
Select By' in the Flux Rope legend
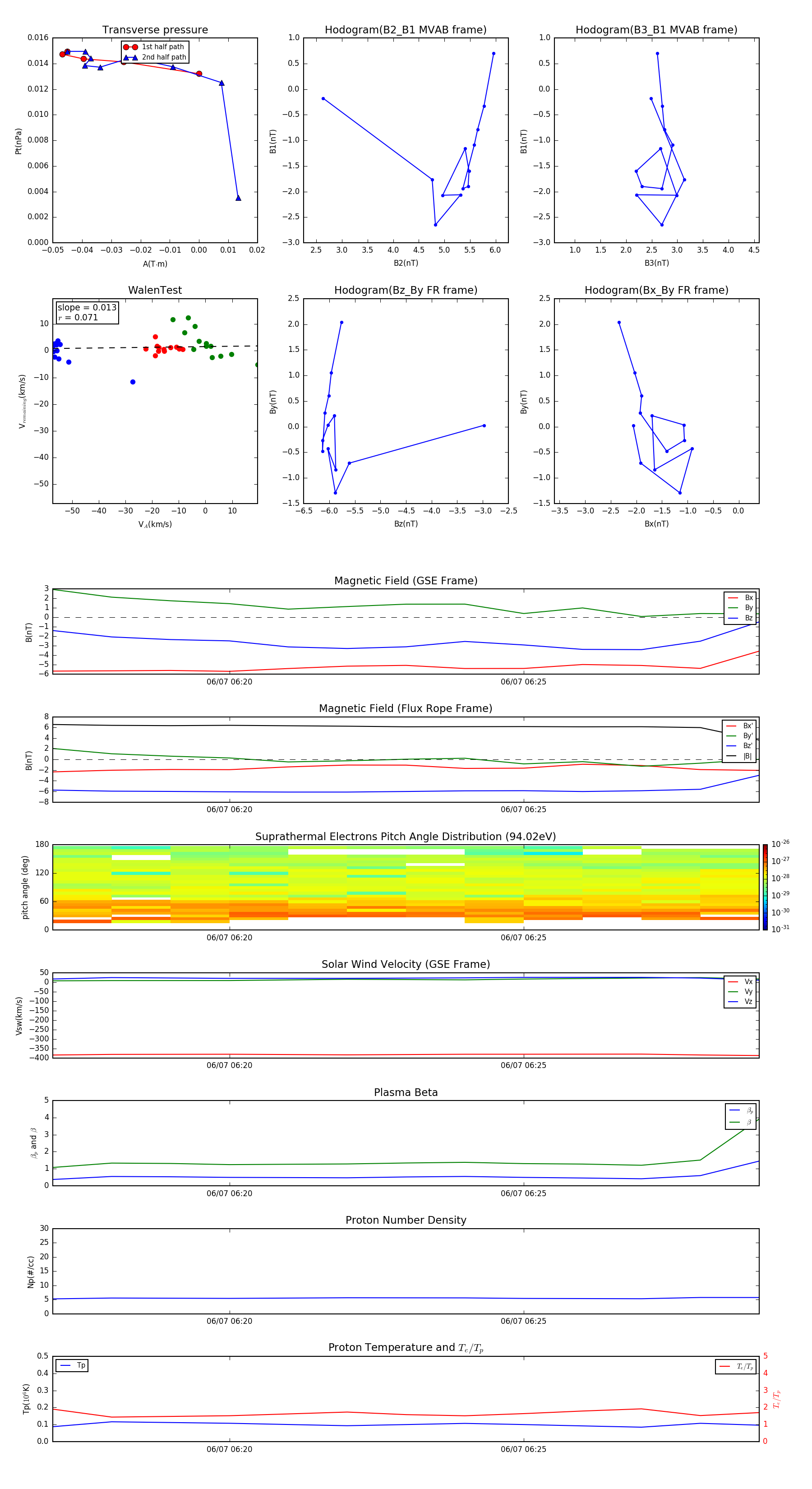tap(740, 736)
